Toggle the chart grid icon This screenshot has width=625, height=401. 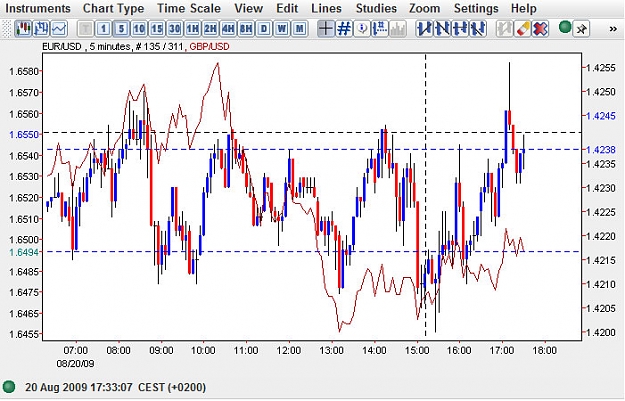click(344, 29)
